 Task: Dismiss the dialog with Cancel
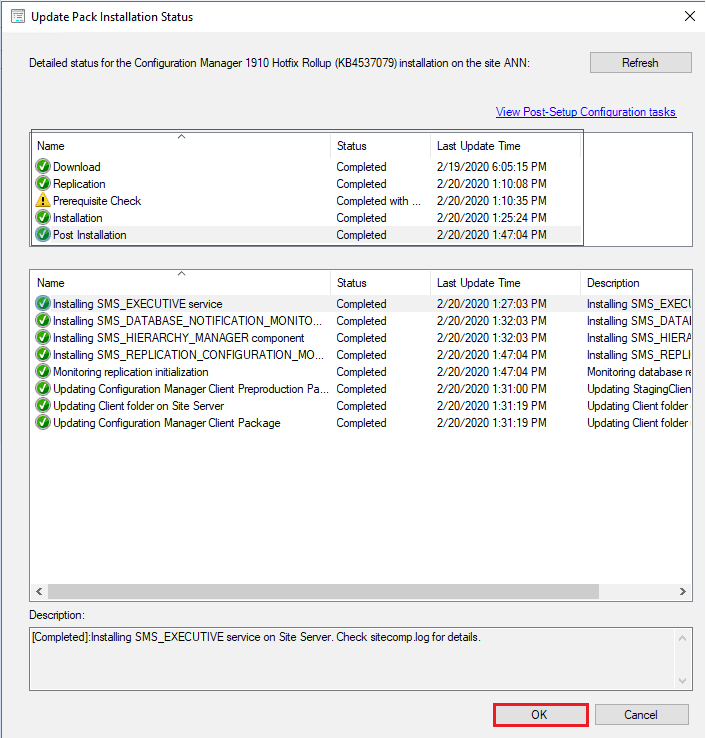pyautogui.click(x=641, y=714)
